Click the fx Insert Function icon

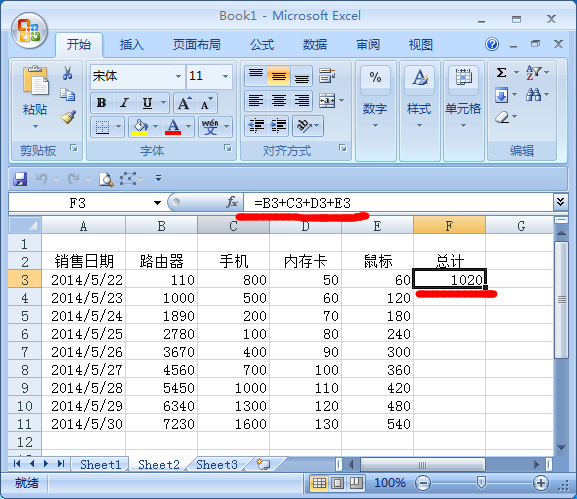point(232,202)
